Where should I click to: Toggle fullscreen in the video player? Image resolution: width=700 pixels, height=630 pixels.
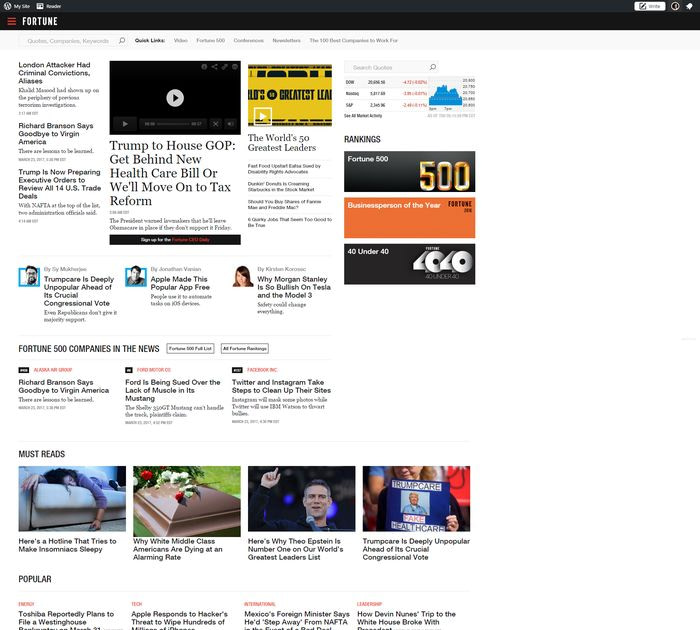[x=215, y=124]
